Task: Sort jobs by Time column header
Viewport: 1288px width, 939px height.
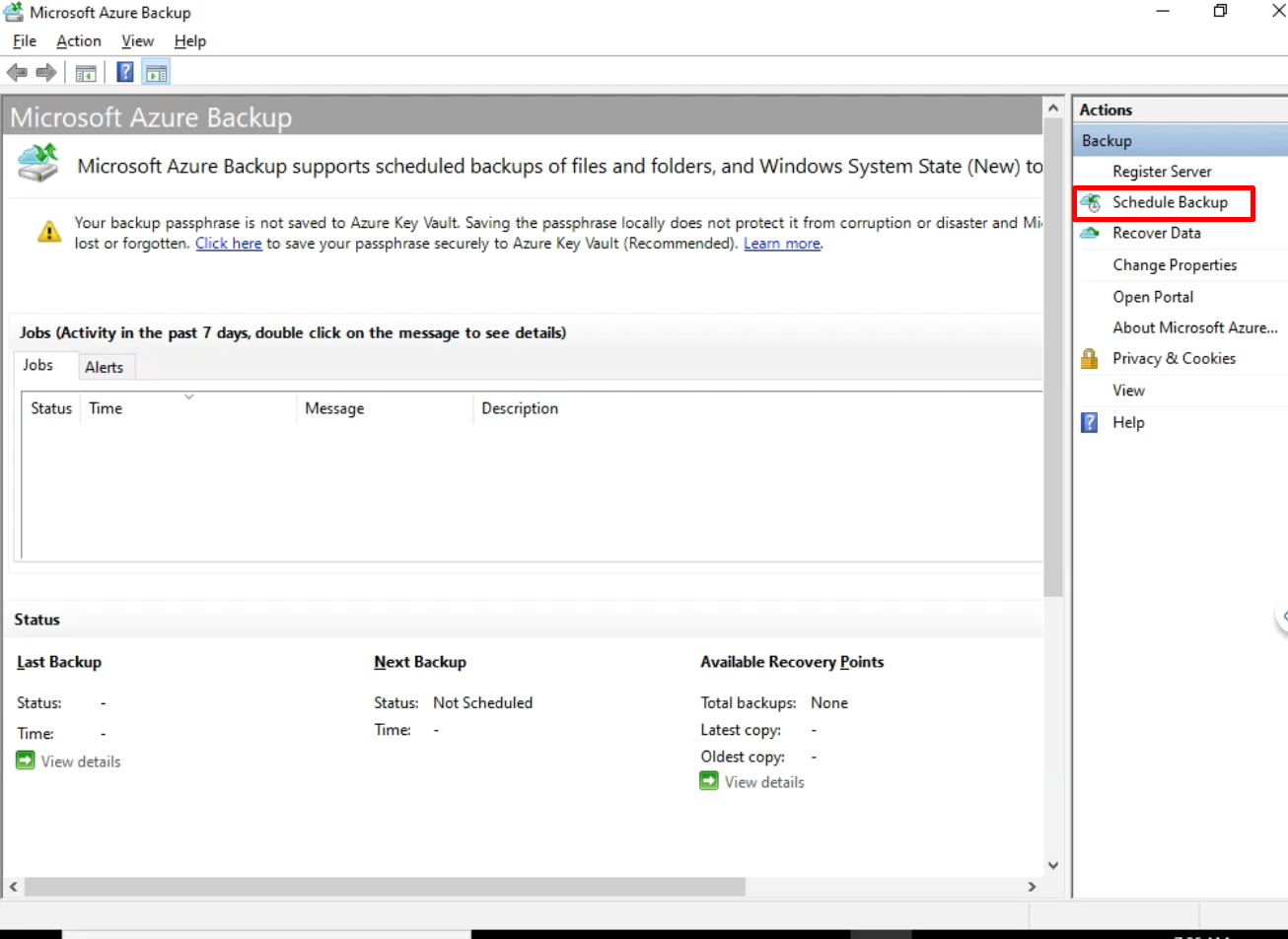Action: (188, 408)
